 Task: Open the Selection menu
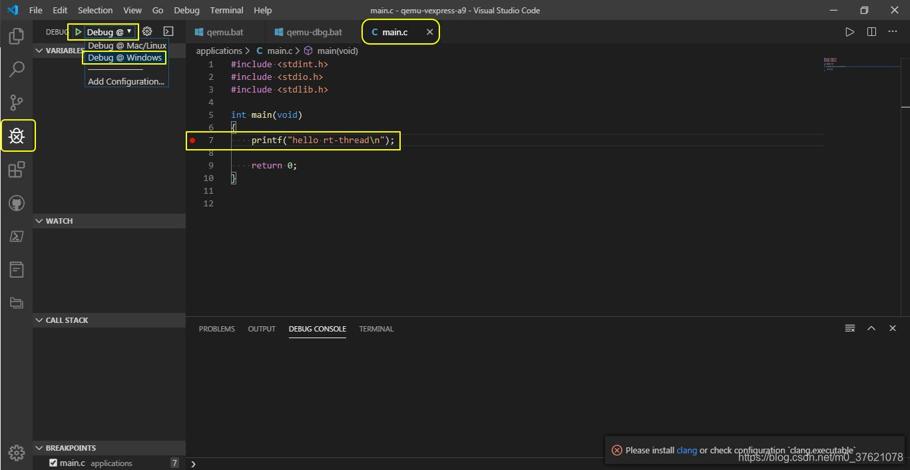pyautogui.click(x=95, y=10)
